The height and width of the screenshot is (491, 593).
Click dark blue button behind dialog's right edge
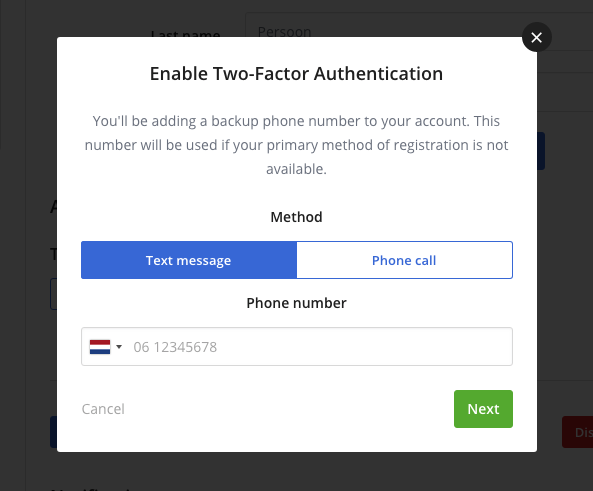(x=541, y=151)
